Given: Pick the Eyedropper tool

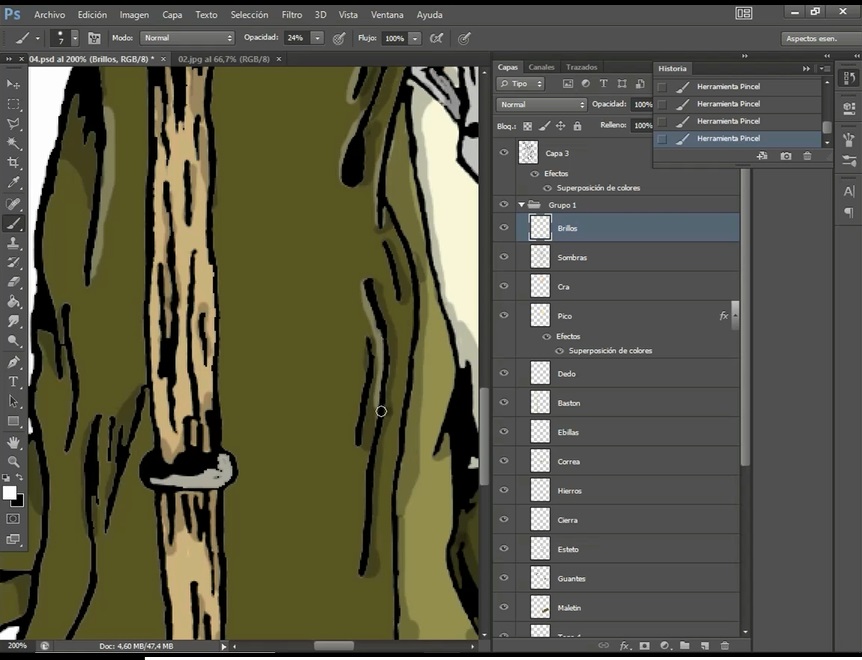Looking at the screenshot, I should coord(14,183).
